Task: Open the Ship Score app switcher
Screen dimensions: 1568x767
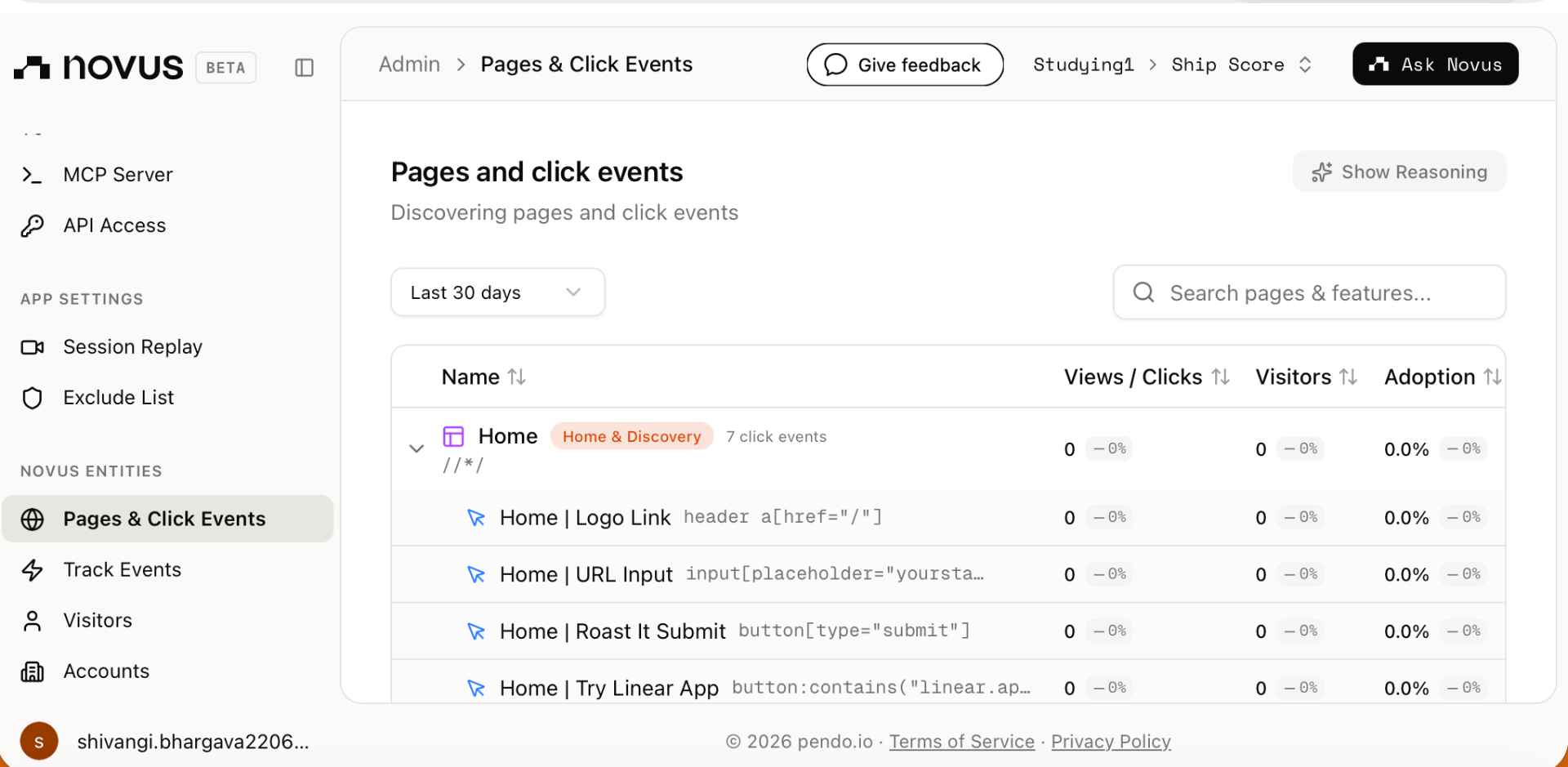Action: 1241,65
